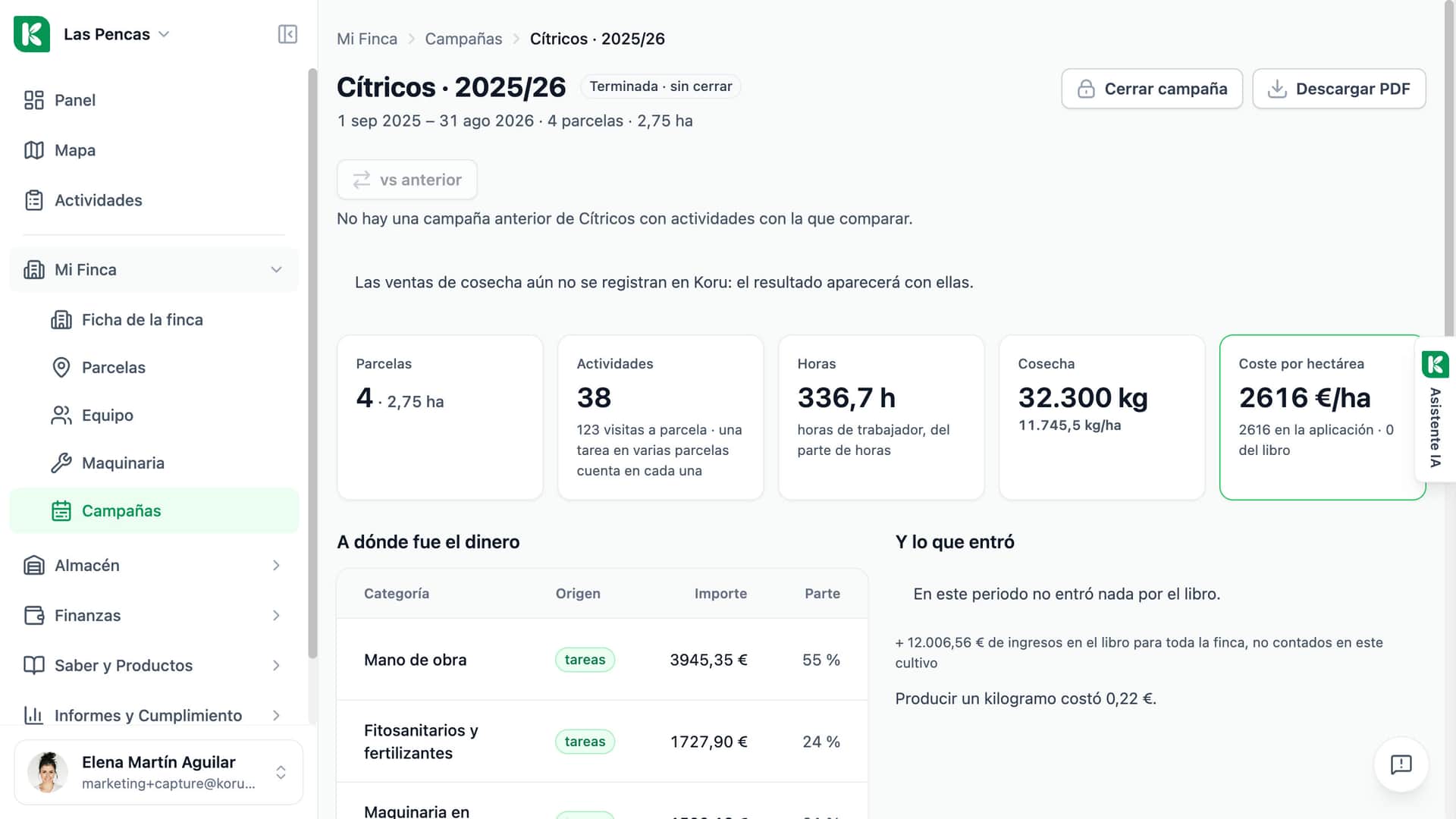The width and height of the screenshot is (1456, 819).
Task: Click the Koru logo icon in sidebar header
Action: (32, 34)
